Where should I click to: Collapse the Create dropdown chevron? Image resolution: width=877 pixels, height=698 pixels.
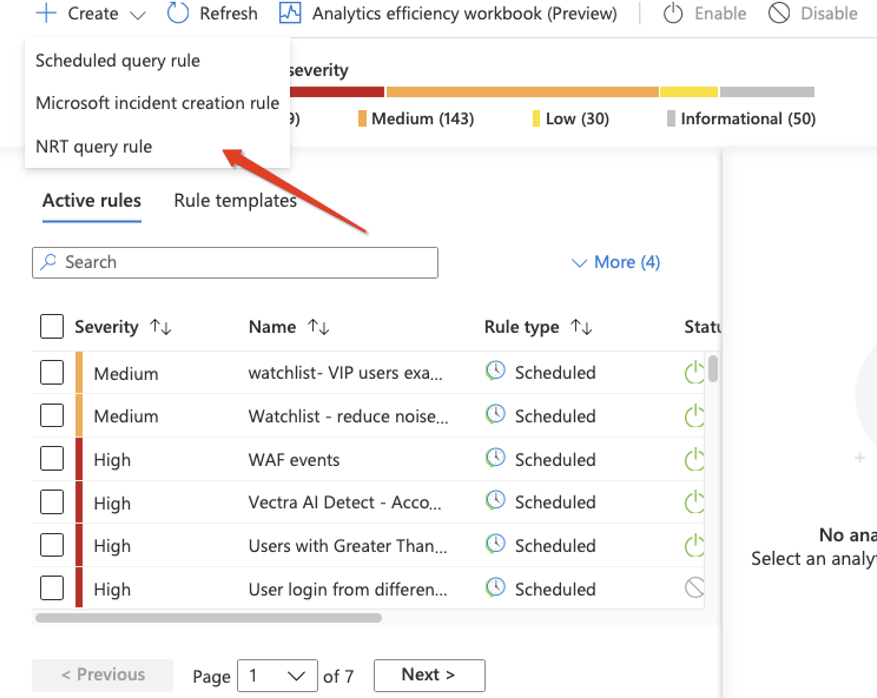point(138,15)
